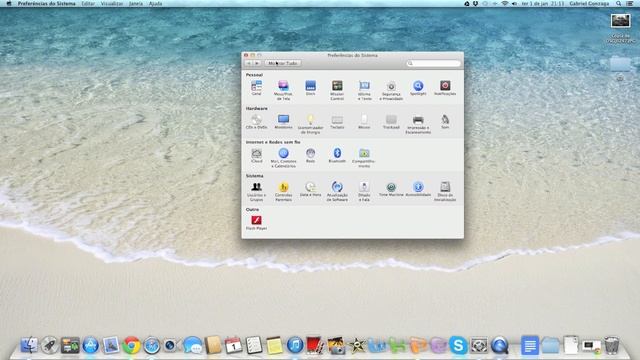This screenshot has height=360, width=640.
Task: Launch Google Chrome from the Dock
Action: pyautogui.click(x=131, y=345)
